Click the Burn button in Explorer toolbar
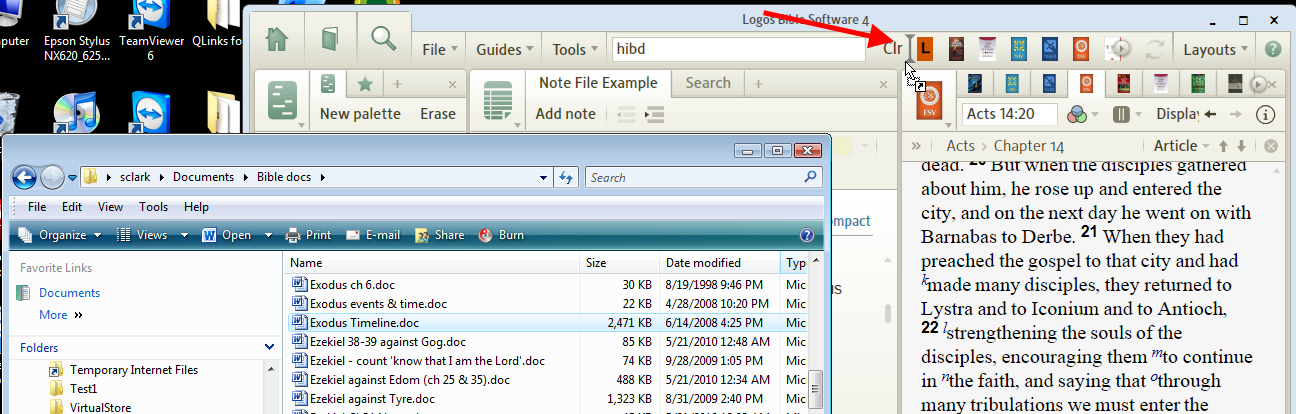This screenshot has height=414, width=1296. pyautogui.click(x=501, y=235)
